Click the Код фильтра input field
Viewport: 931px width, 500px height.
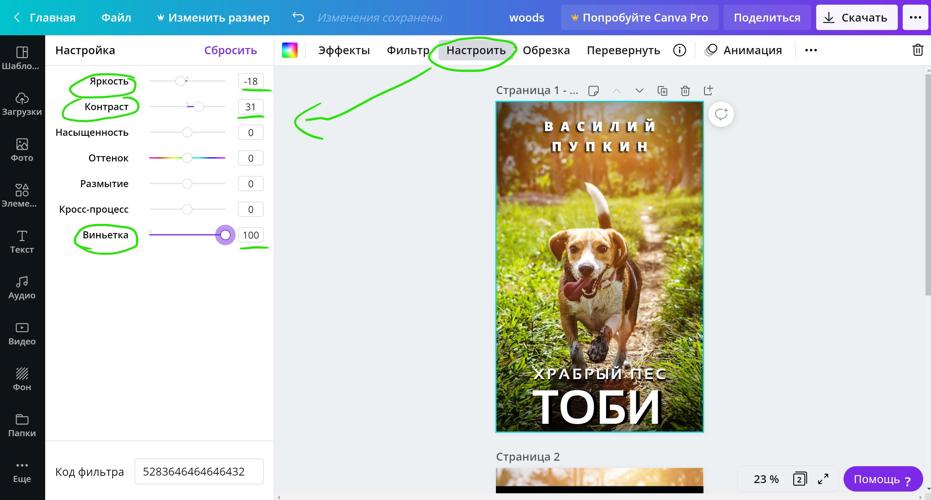199,471
